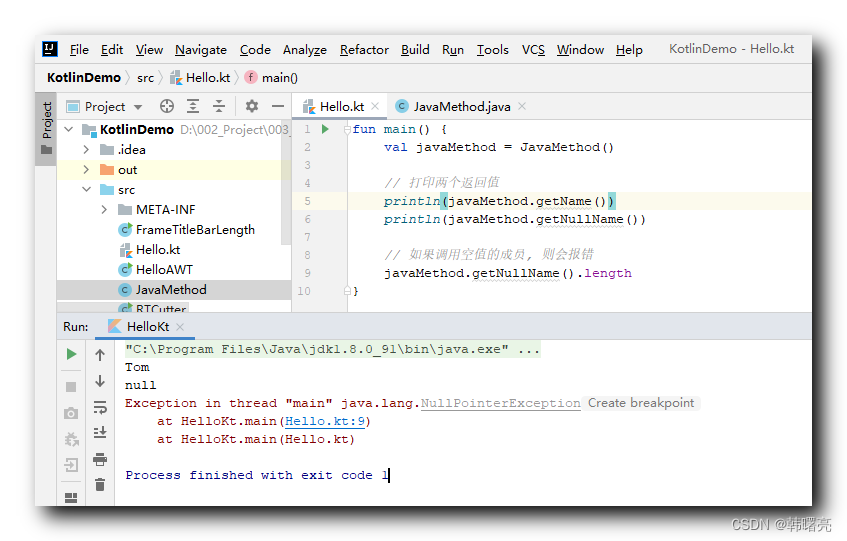Click KotlinDemo in breadcrumb bar
Screen dimensions: 847x541
(84, 78)
